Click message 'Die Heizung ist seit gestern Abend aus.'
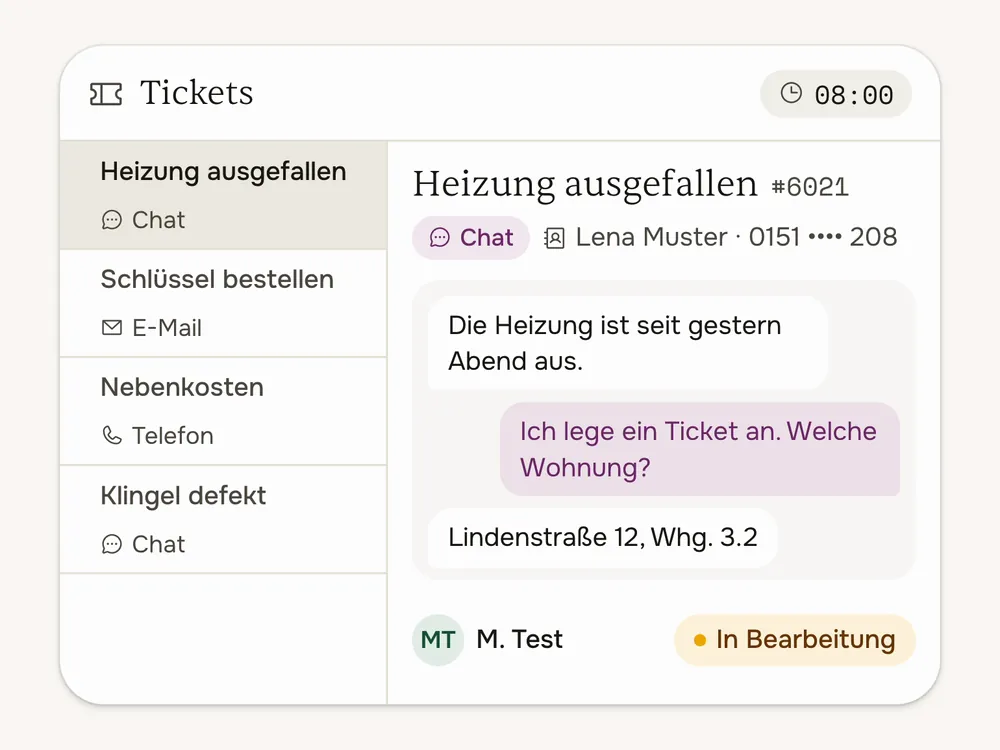 click(628, 343)
